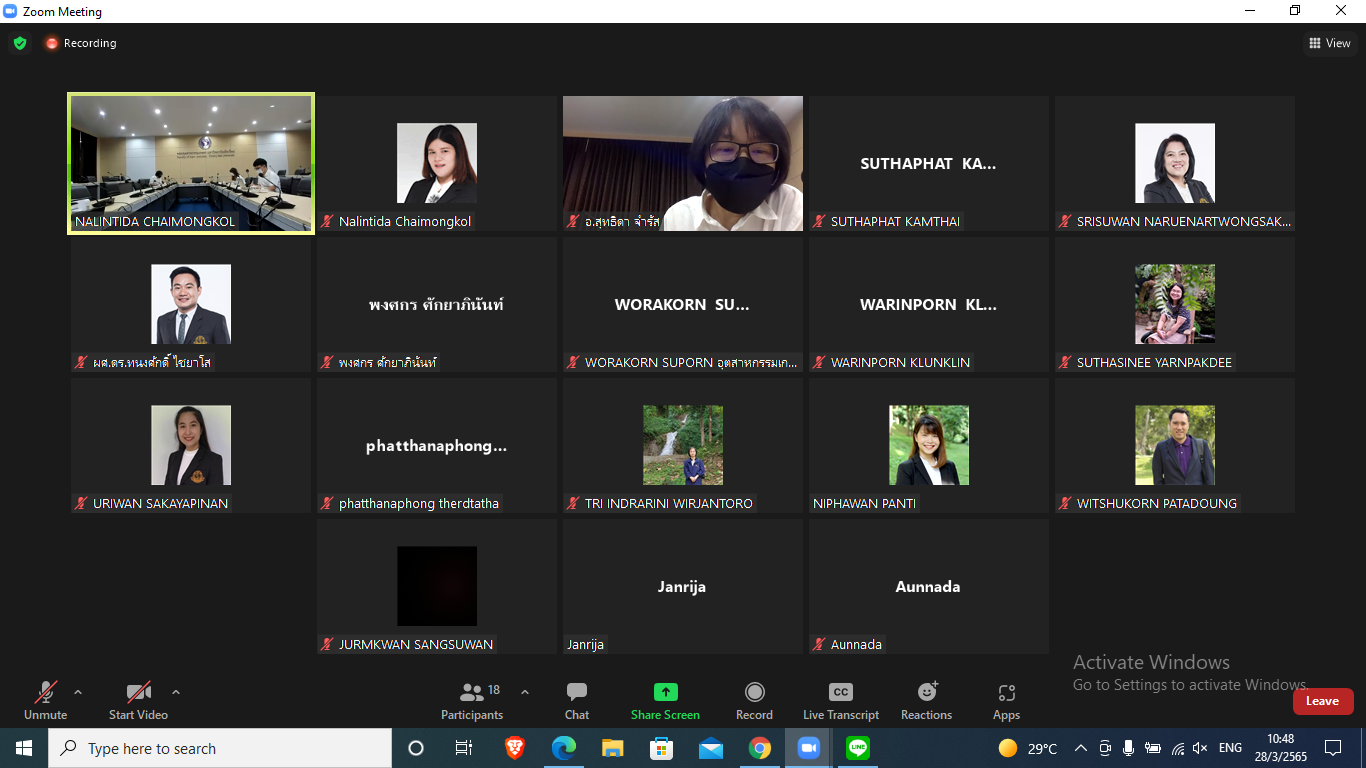Open the View layout menu

pyautogui.click(x=1330, y=43)
